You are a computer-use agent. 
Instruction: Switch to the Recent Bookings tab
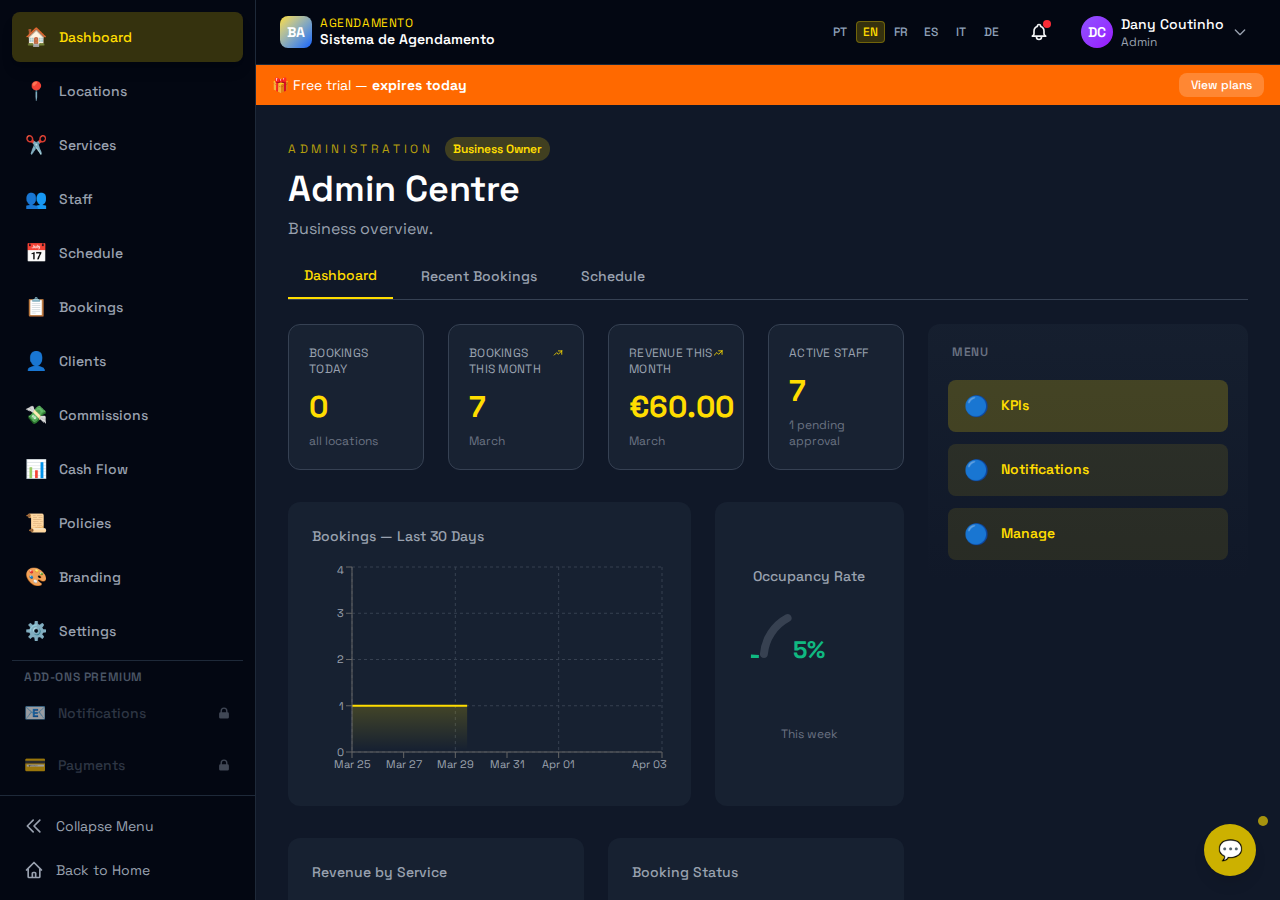click(x=479, y=276)
